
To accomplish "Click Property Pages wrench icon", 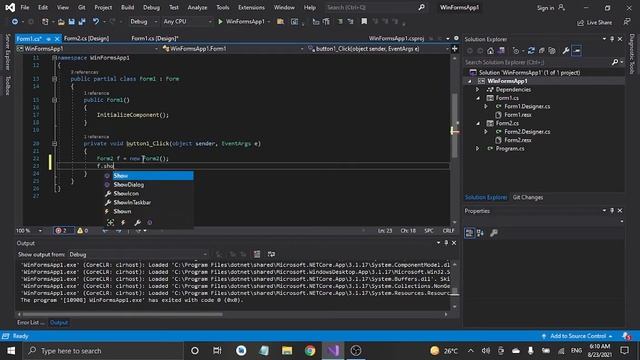I will (x=494, y=233).
